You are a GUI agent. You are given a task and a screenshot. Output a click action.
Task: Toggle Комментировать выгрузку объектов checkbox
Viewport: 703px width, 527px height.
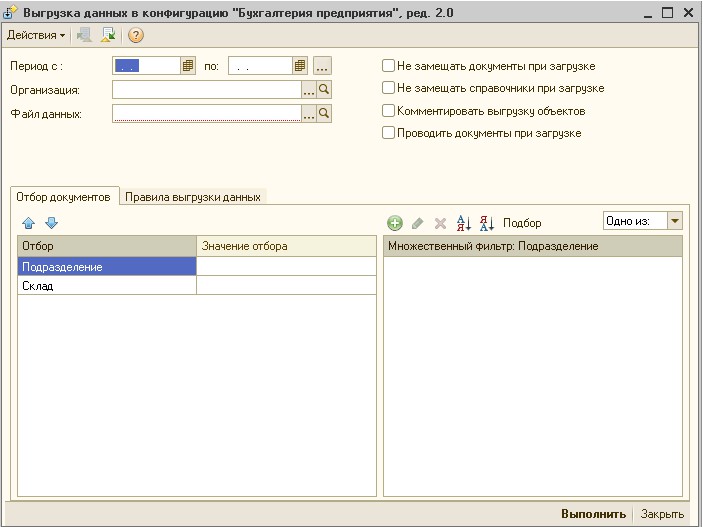(x=388, y=111)
